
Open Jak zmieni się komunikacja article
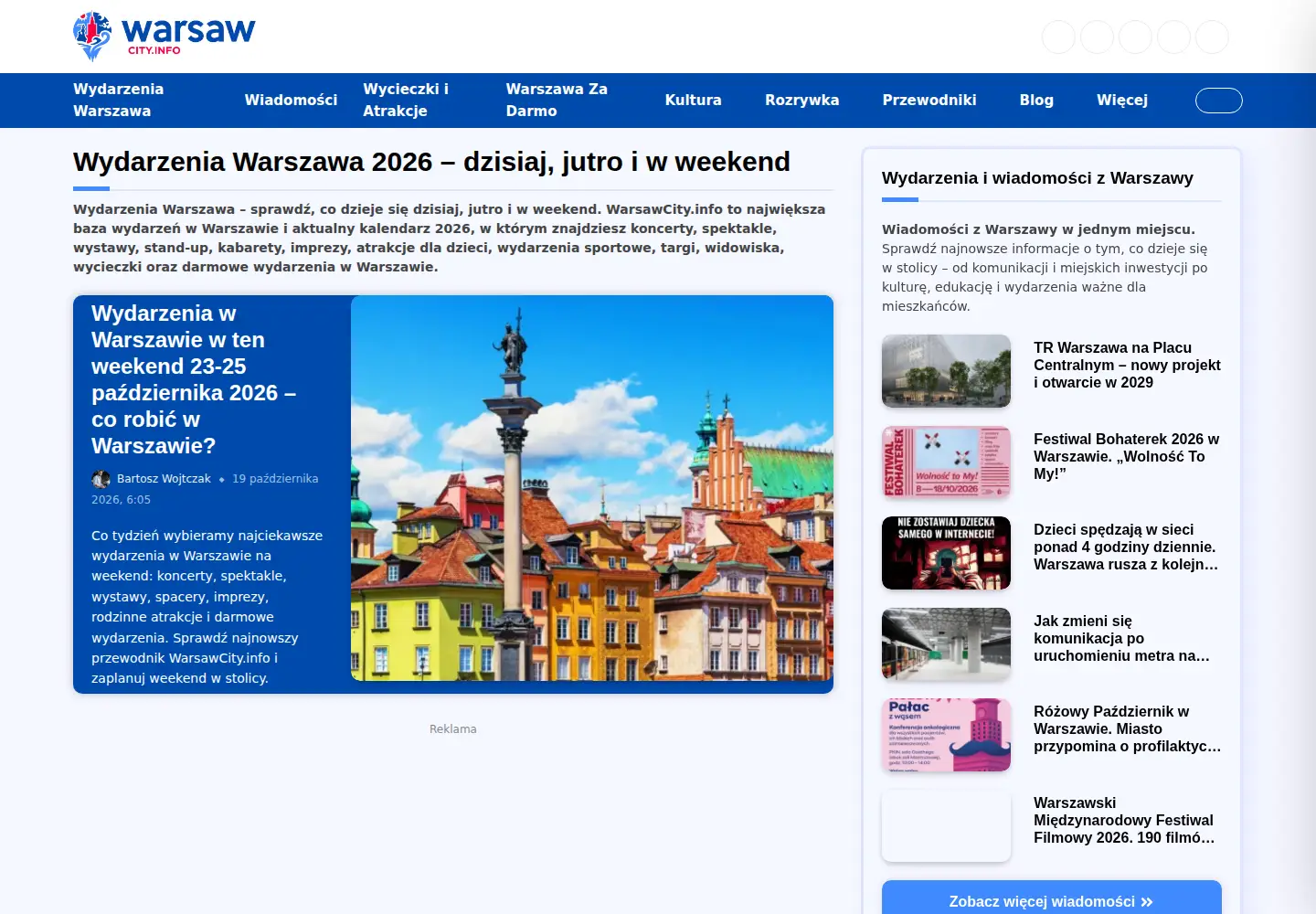coord(1122,638)
